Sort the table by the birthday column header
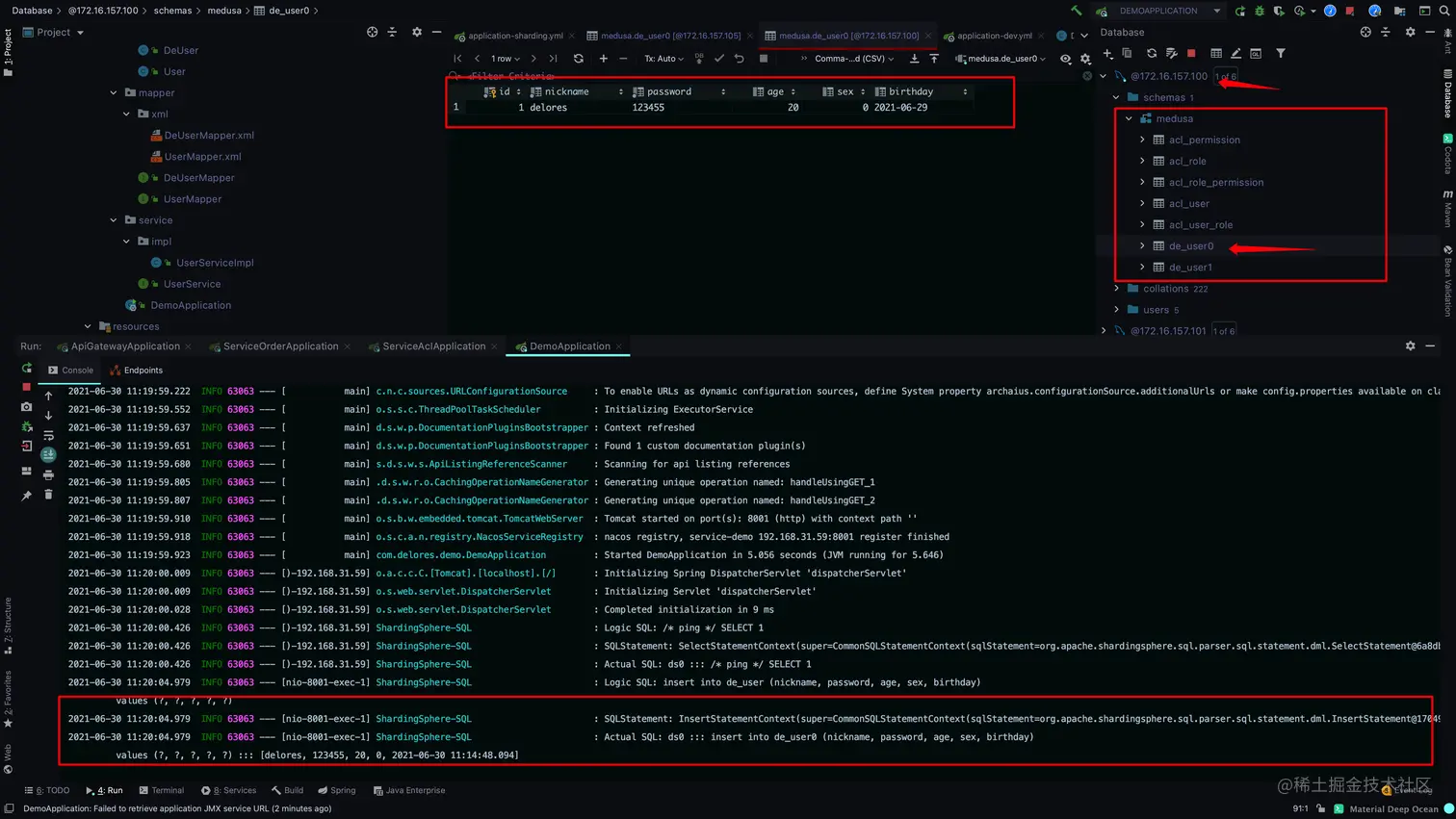 tap(921, 91)
